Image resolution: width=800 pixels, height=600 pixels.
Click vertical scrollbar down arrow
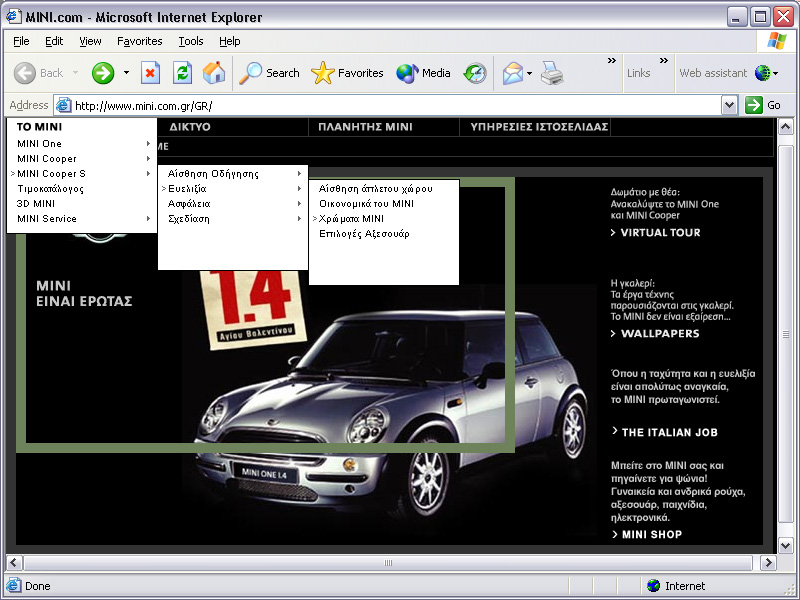786,545
